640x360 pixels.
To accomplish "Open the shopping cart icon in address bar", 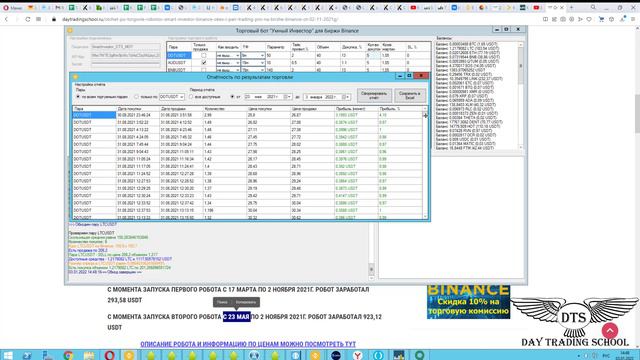I will (x=601, y=19).
